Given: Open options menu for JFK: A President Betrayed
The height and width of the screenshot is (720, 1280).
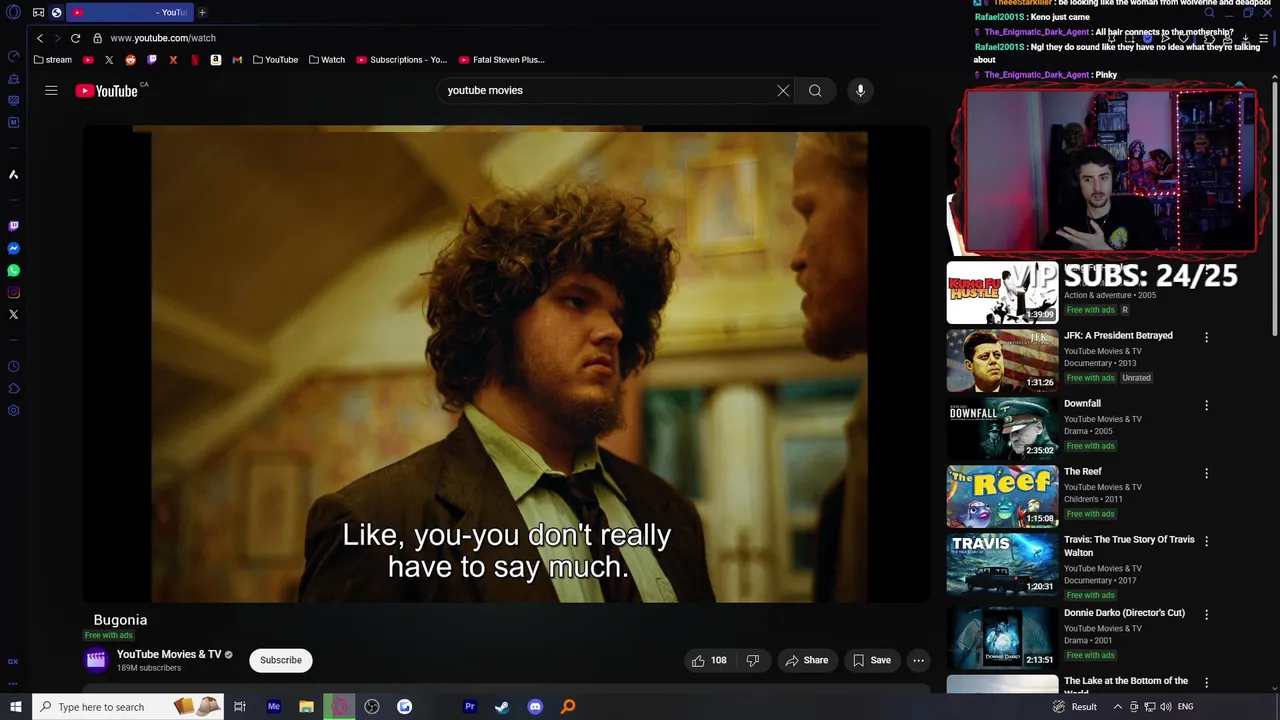Looking at the screenshot, I should tap(1206, 338).
